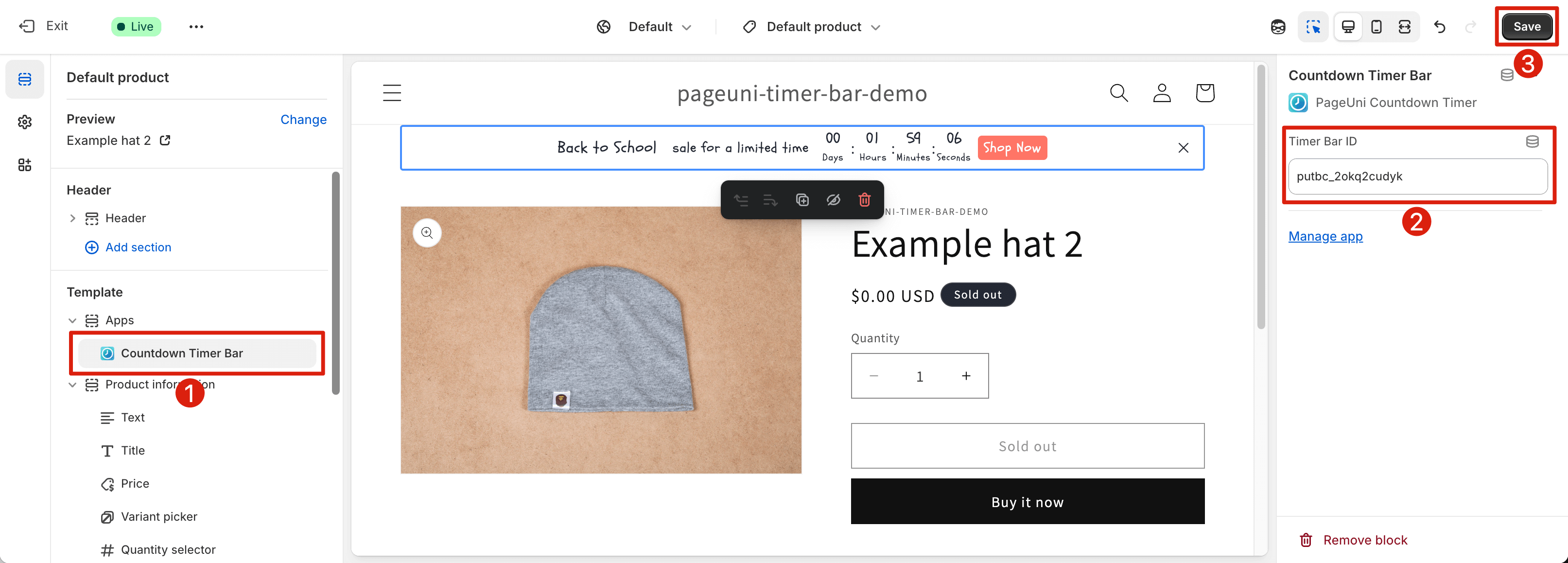
Task: Click the Sold out button
Action: pos(1028,446)
